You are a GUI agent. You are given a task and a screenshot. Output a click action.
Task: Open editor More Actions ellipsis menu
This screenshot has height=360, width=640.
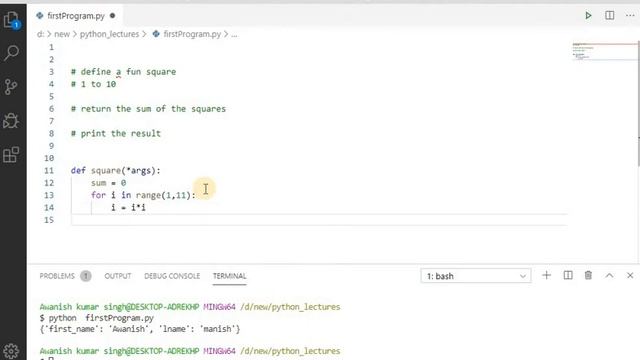coord(630,16)
